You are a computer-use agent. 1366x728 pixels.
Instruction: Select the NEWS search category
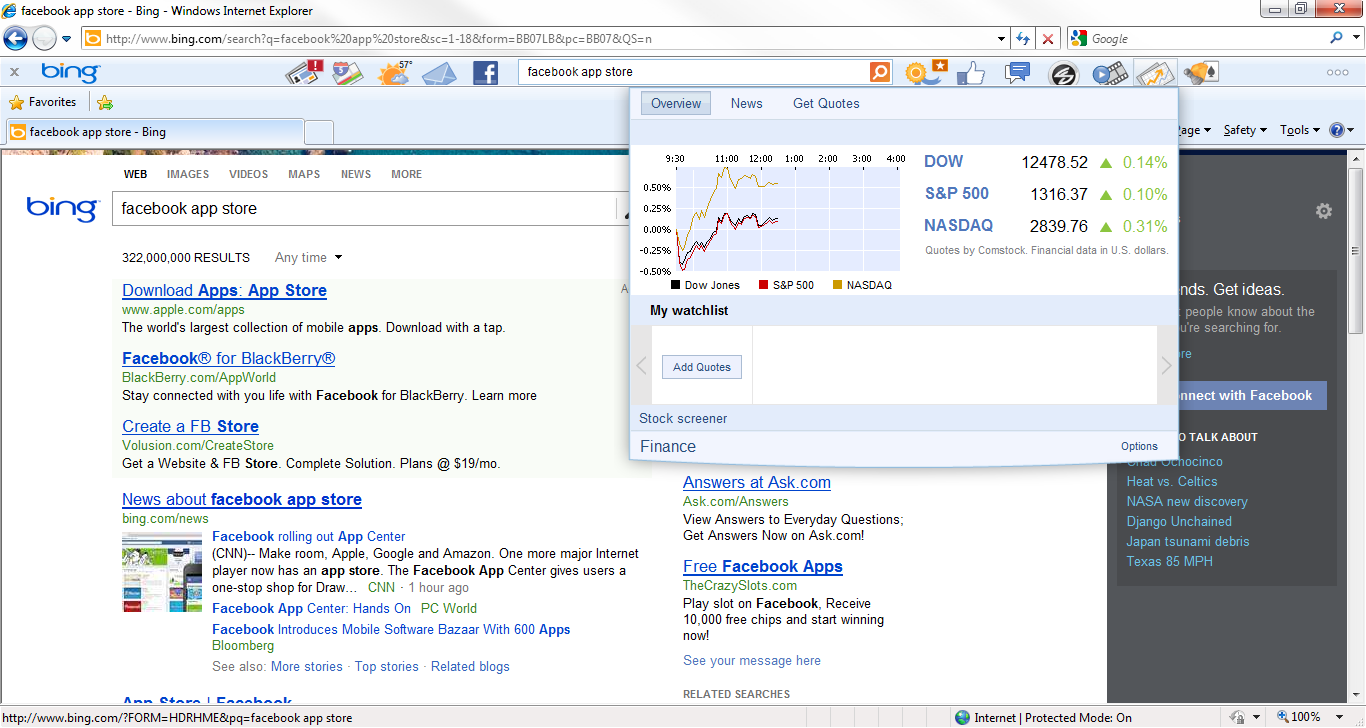tap(356, 174)
